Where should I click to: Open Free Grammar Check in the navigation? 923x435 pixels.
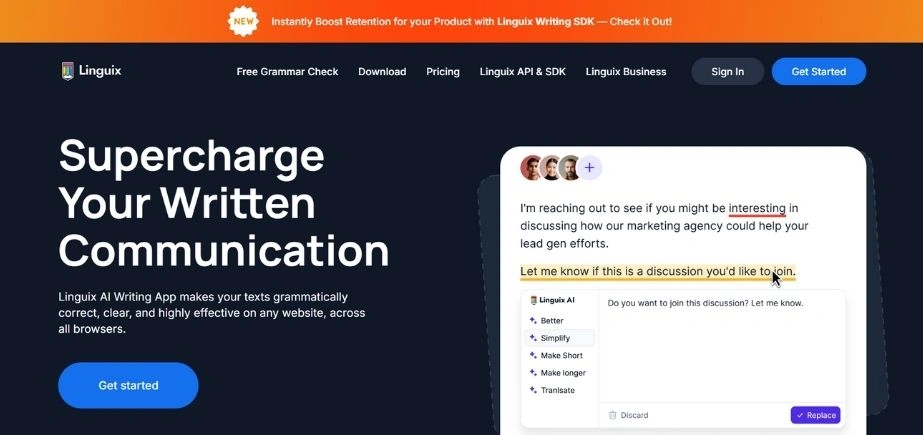point(287,72)
